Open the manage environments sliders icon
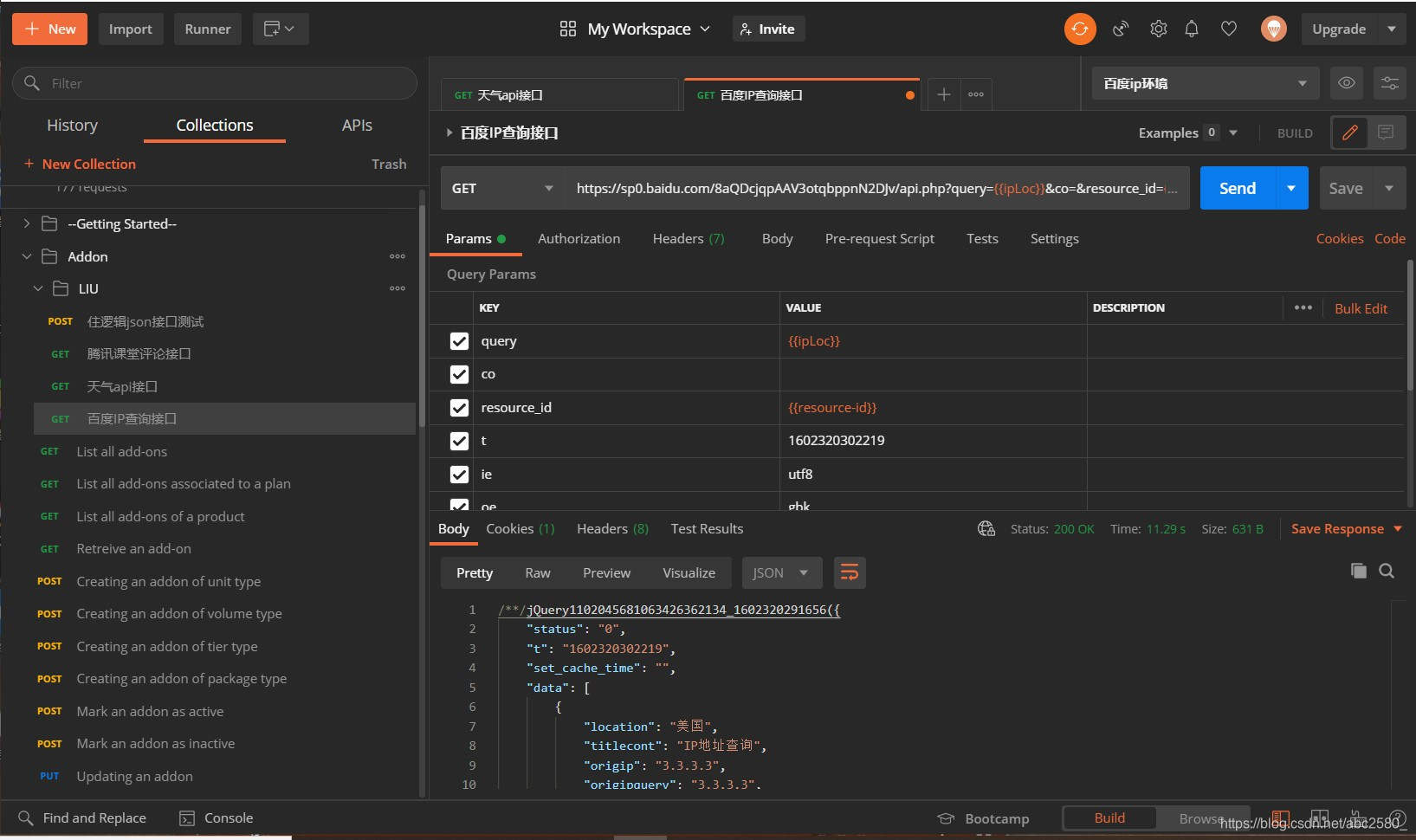 pyautogui.click(x=1389, y=83)
